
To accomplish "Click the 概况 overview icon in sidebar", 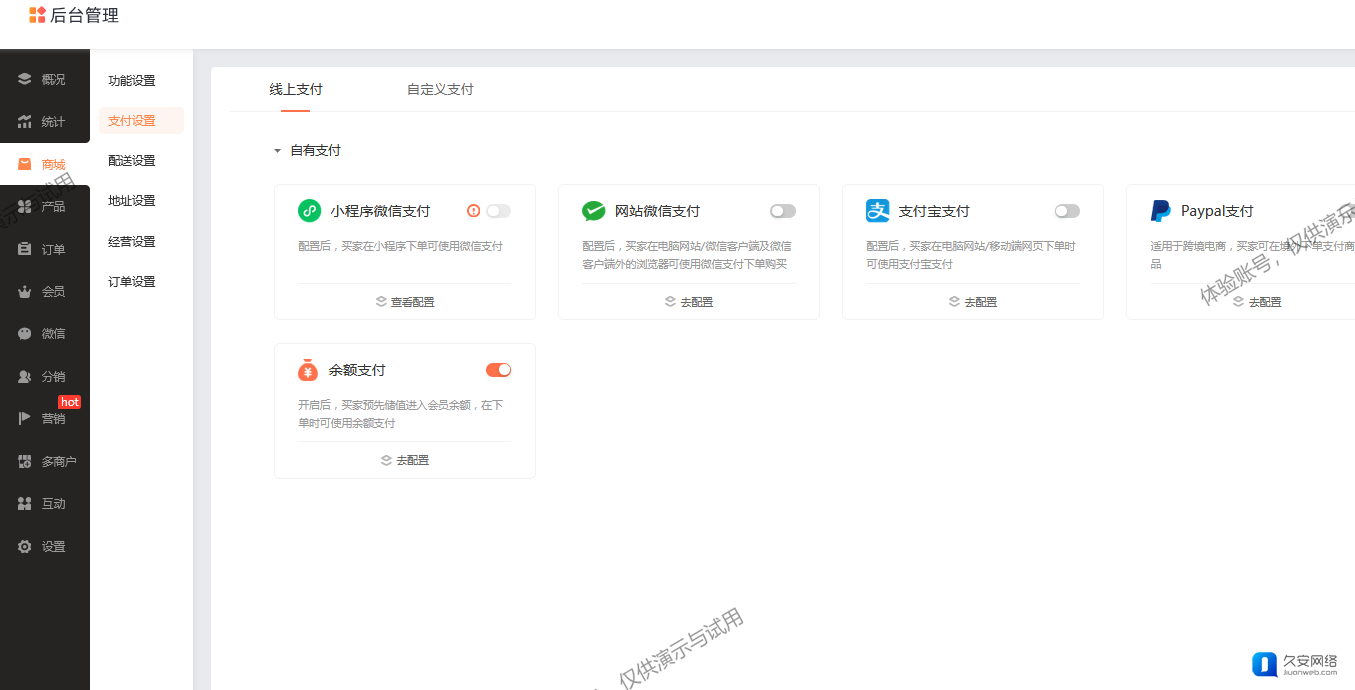I will pyautogui.click(x=25, y=80).
